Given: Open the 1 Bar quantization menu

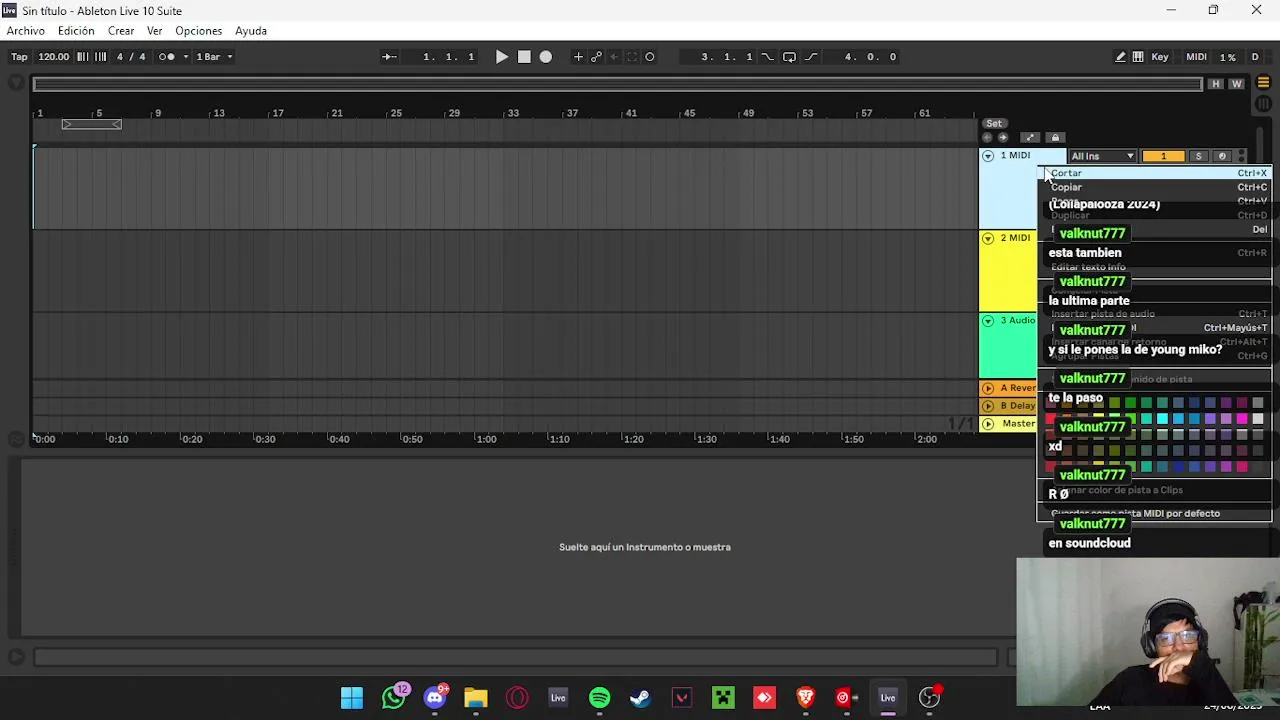Looking at the screenshot, I should (214, 57).
